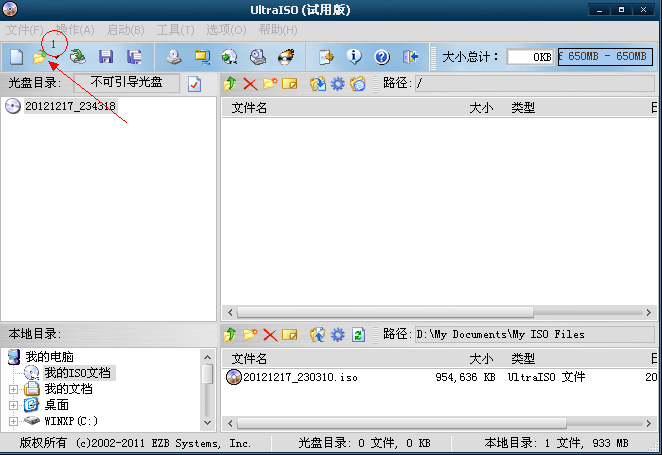Image resolution: width=662 pixels, height=455 pixels.
Task: Click the red X delete icon in image toolbar
Action: click(x=250, y=84)
